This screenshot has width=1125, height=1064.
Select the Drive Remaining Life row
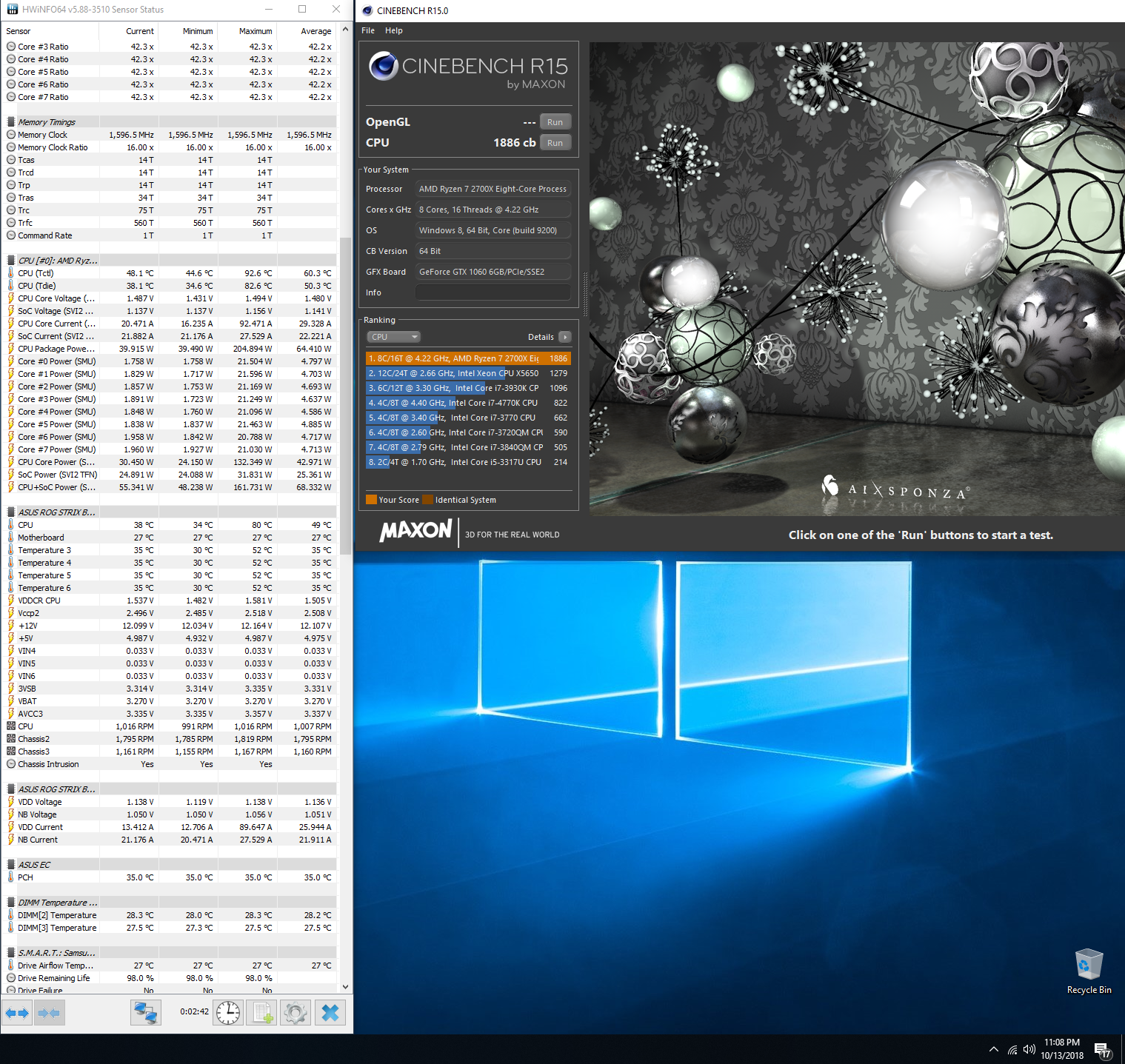click(x=170, y=978)
